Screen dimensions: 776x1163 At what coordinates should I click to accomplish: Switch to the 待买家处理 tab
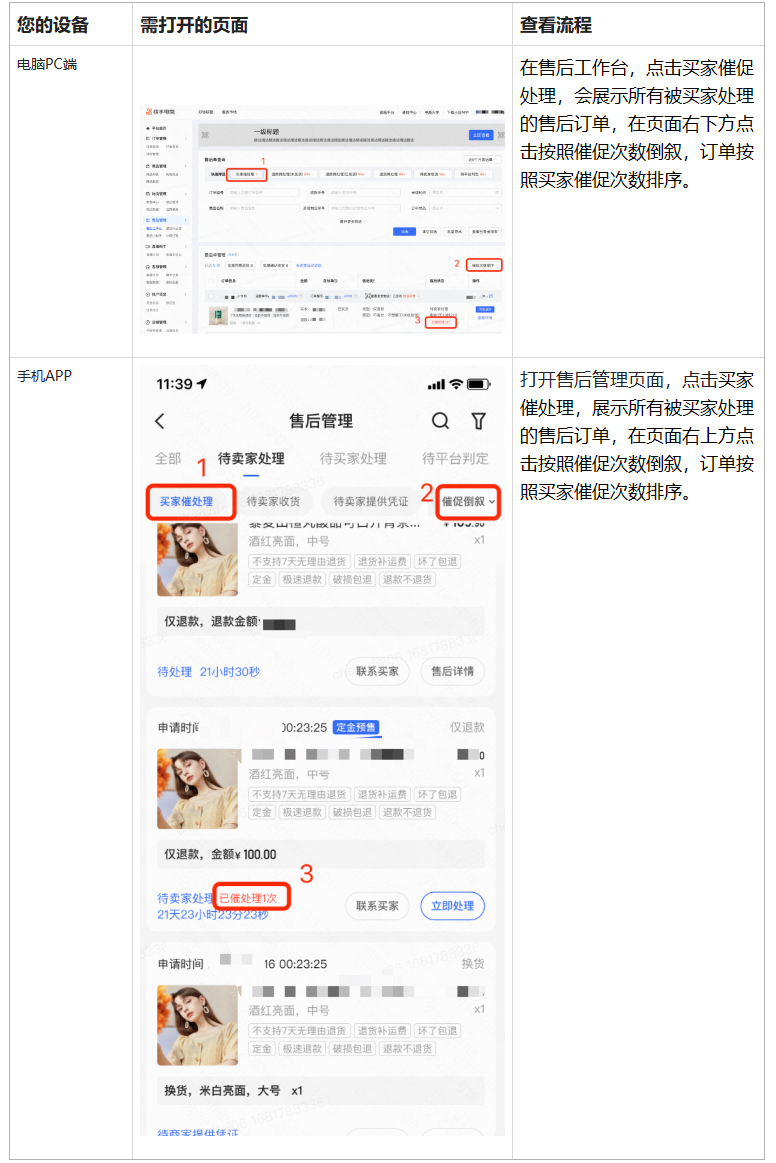pyautogui.click(x=353, y=458)
